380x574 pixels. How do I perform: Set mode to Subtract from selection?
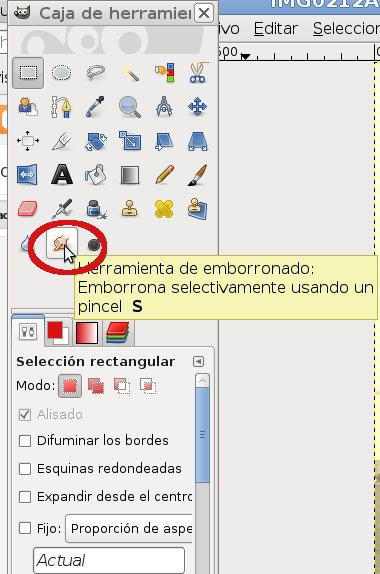(122, 386)
